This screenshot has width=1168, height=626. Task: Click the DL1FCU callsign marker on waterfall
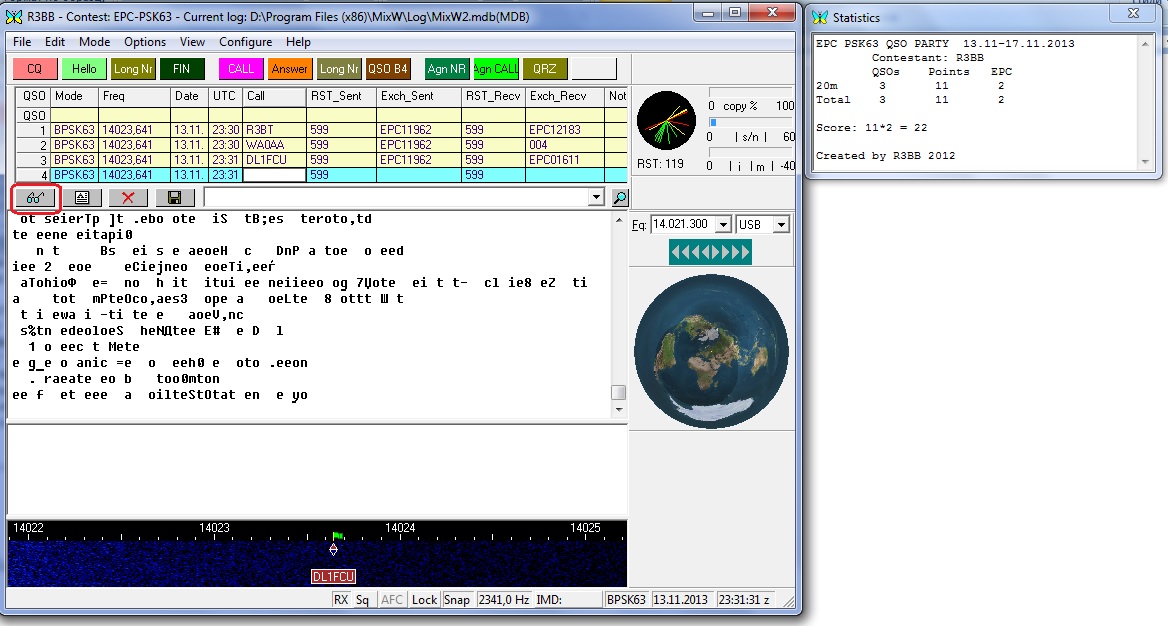pyautogui.click(x=334, y=577)
